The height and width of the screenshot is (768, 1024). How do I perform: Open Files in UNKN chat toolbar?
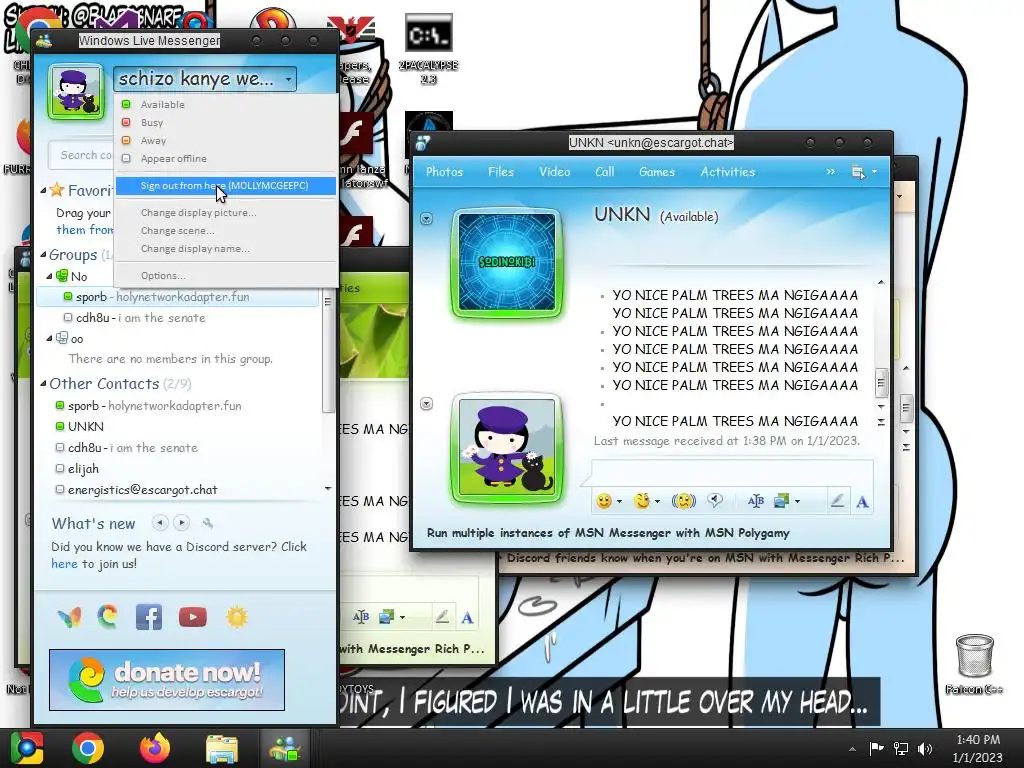501,172
